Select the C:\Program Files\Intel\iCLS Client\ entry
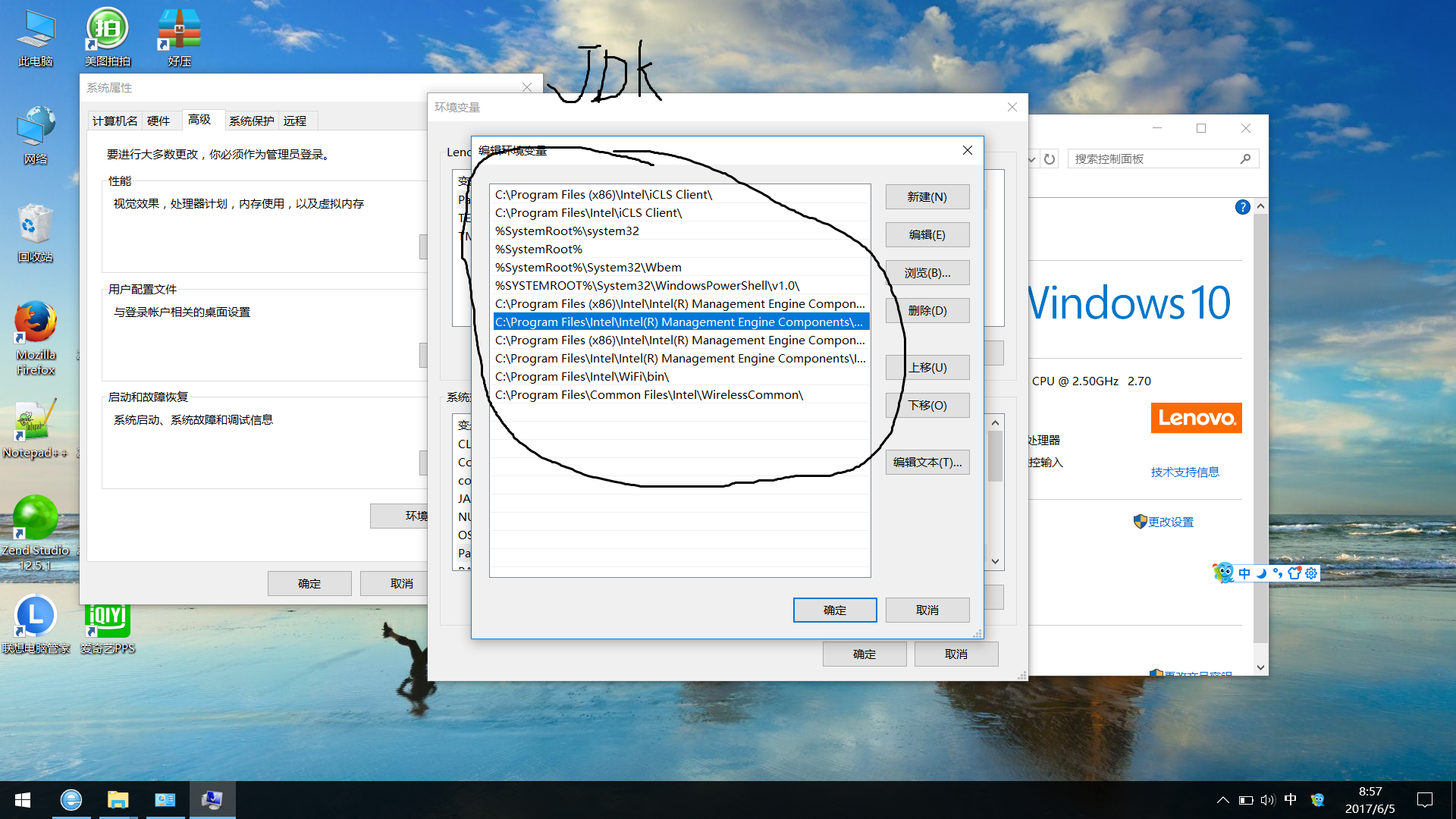The image size is (1456, 819). click(x=680, y=213)
